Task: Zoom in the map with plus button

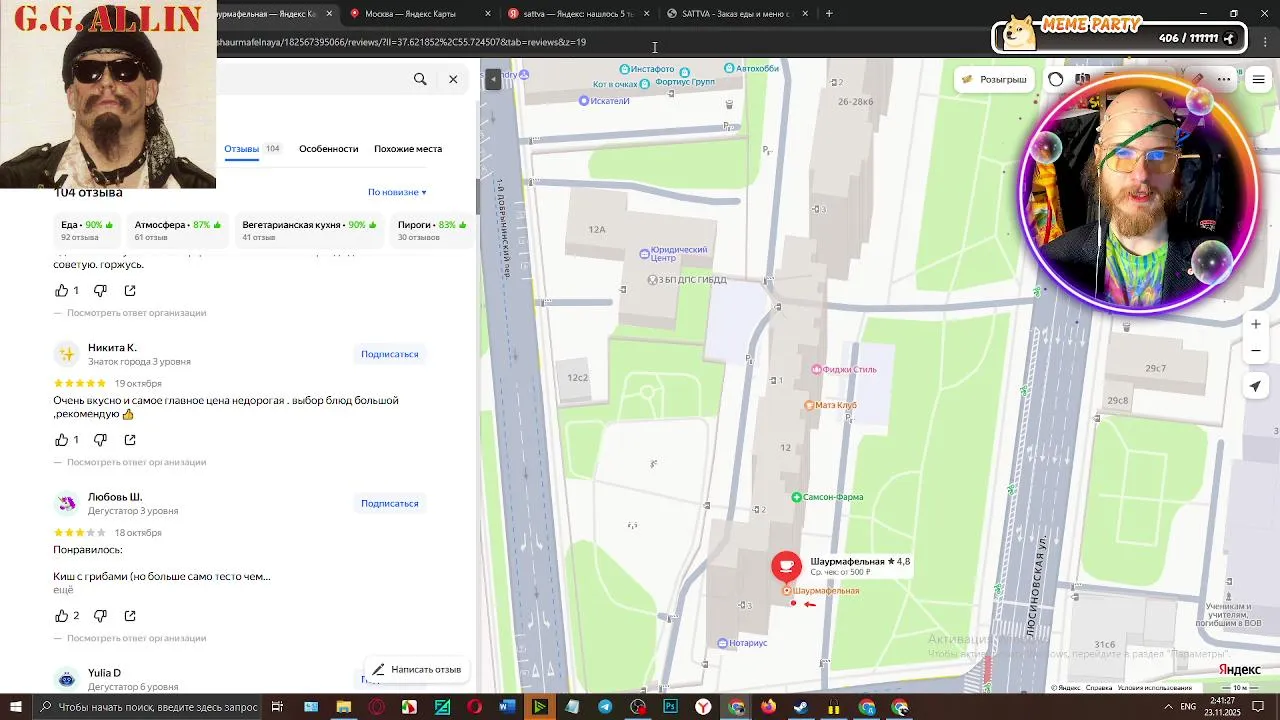Action: pyautogui.click(x=1256, y=324)
